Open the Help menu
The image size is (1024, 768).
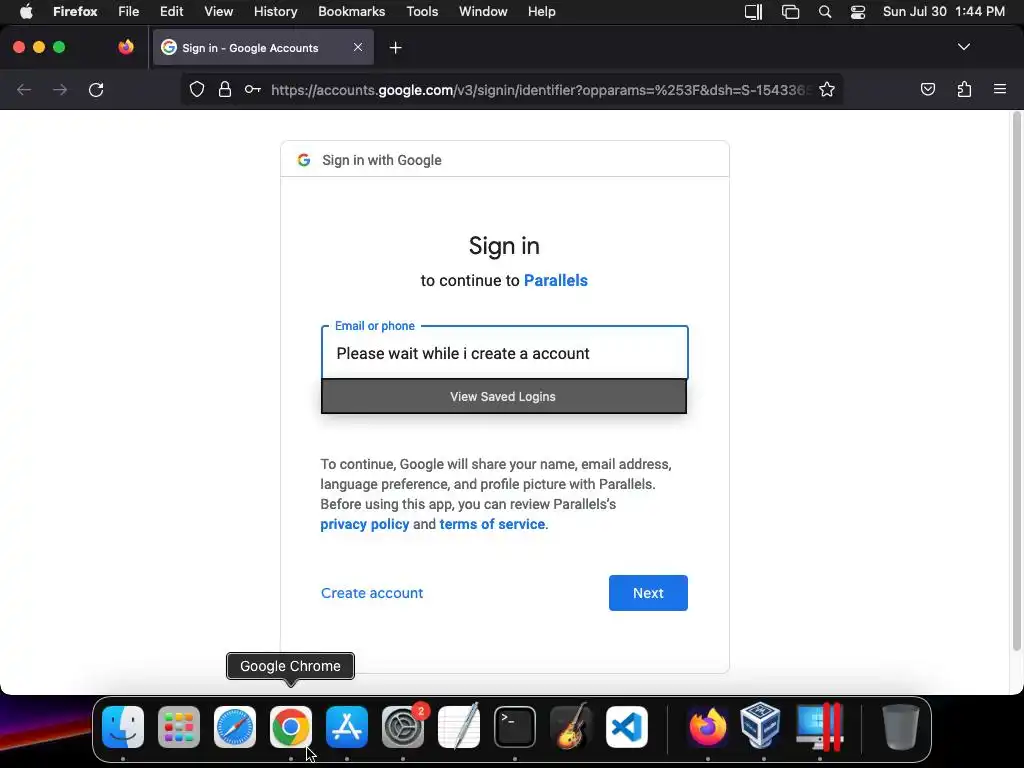pyautogui.click(x=541, y=11)
